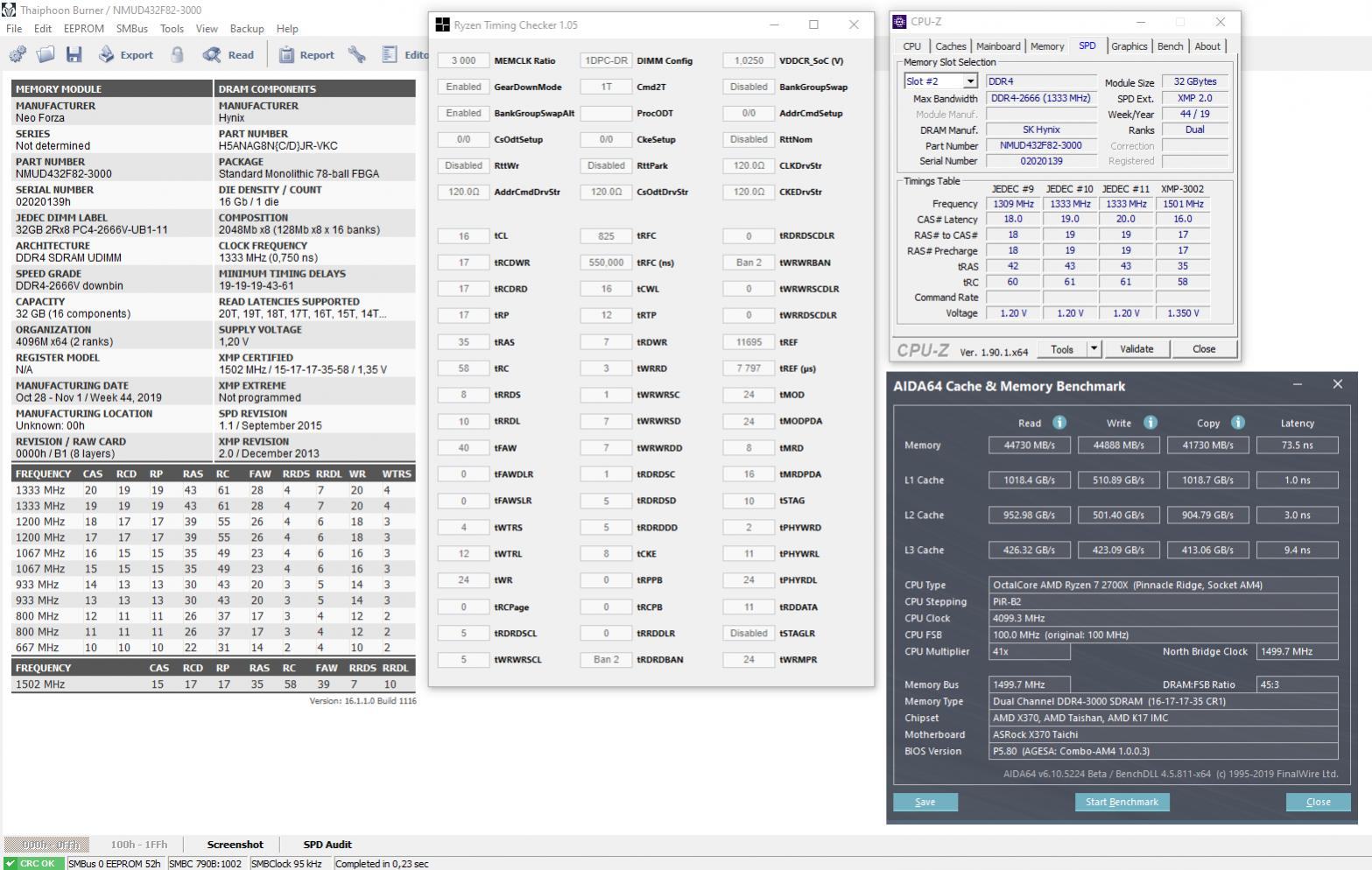Open the CPU-Z Tools dropdown arrow
The width and height of the screenshot is (1372, 870).
click(1094, 348)
